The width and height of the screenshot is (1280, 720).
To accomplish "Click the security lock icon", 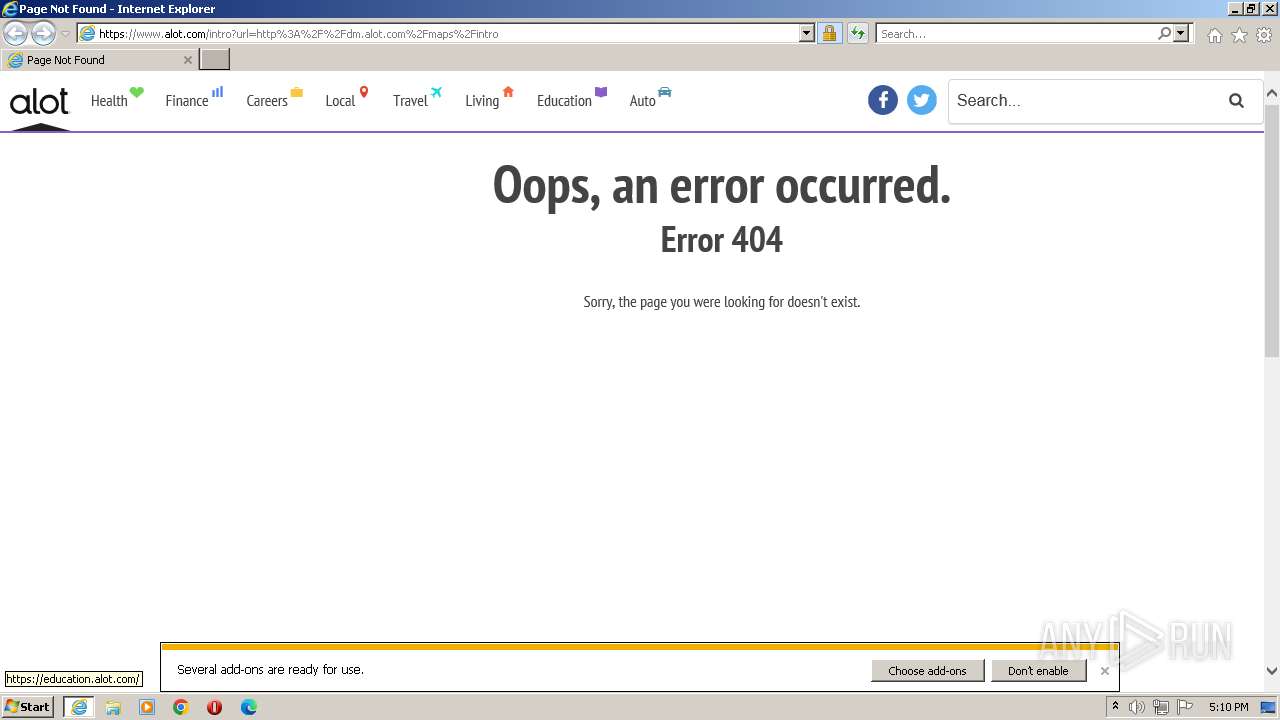I will pyautogui.click(x=829, y=33).
